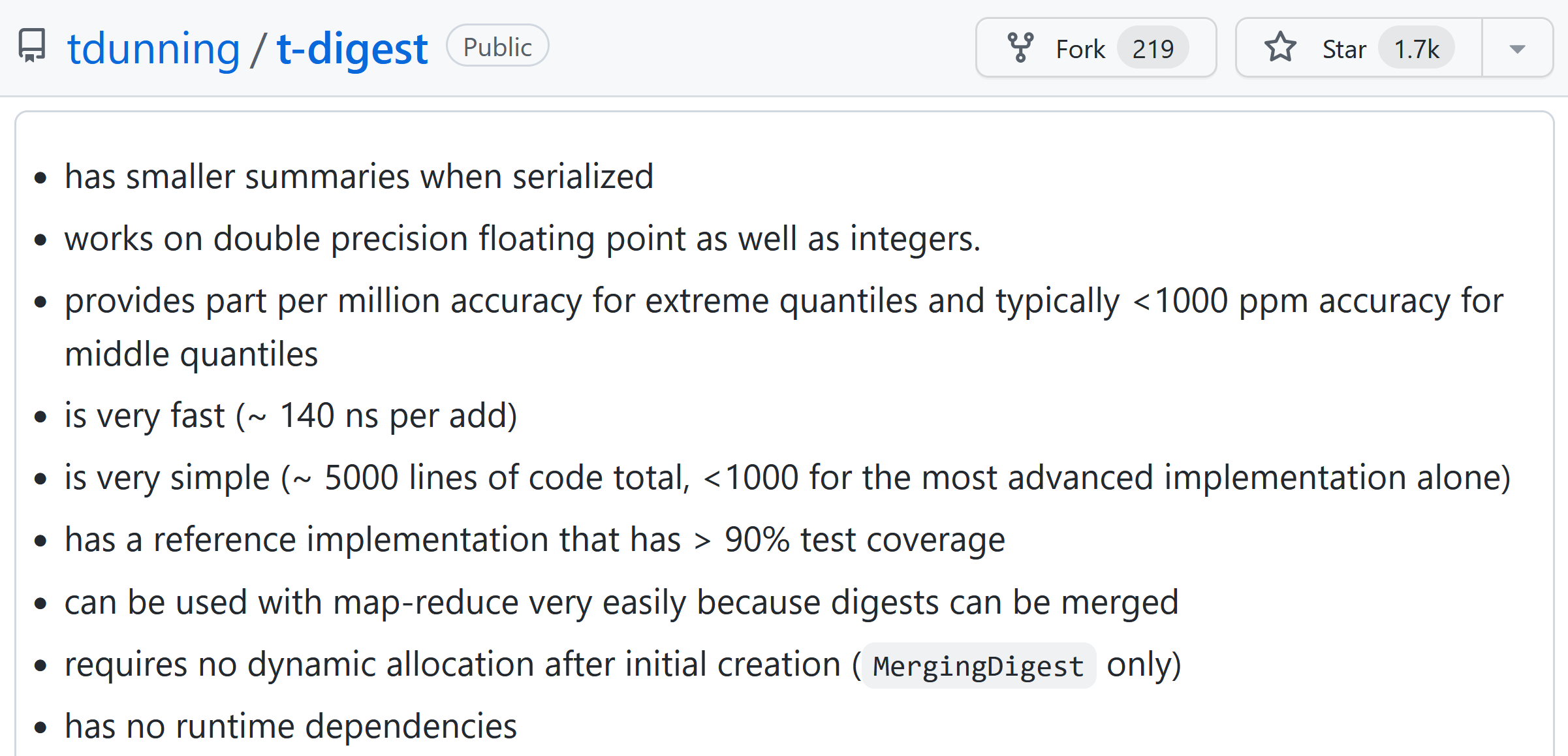Click the repository book icon
The width and height of the screenshot is (1568, 756).
point(31,46)
